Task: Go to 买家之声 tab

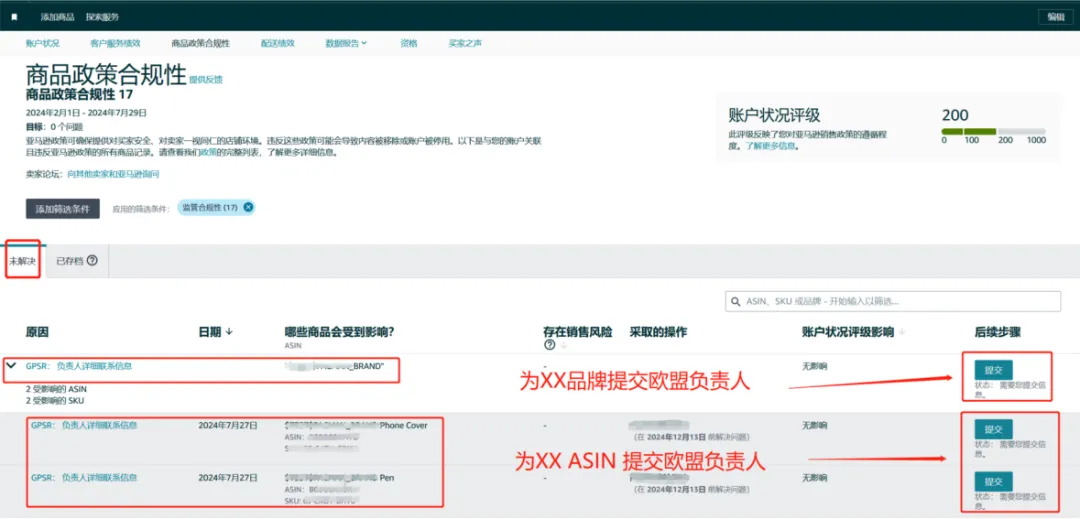Action: 465,43
